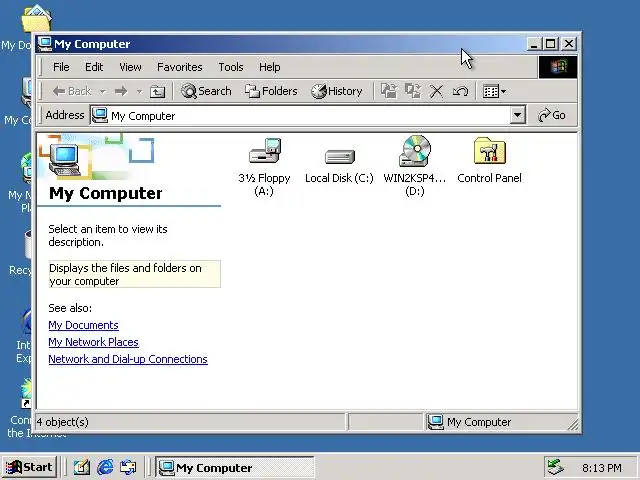Open the Views dropdown button
The height and width of the screenshot is (480, 640).
494,91
